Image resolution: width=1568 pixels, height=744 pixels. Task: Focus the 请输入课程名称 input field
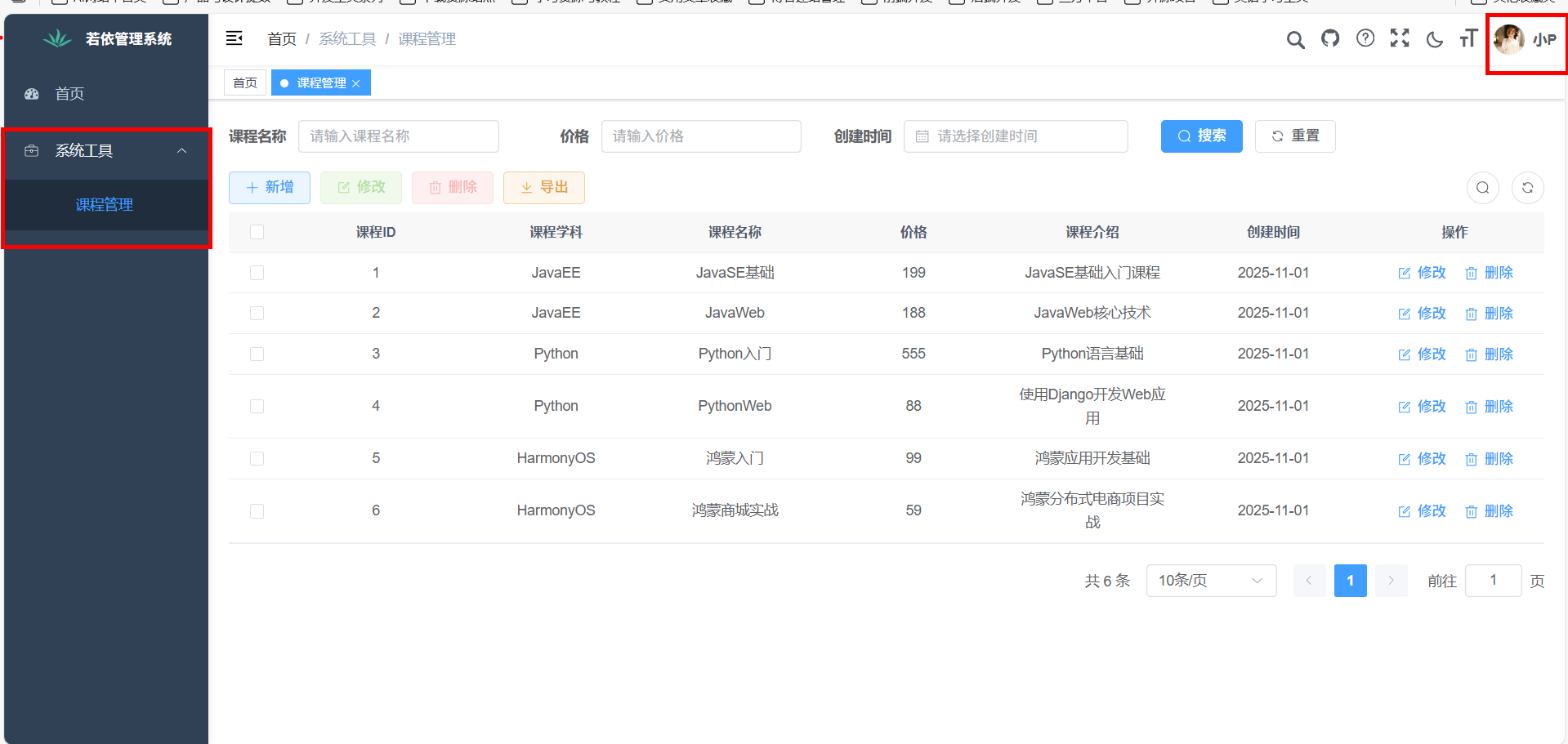point(398,136)
